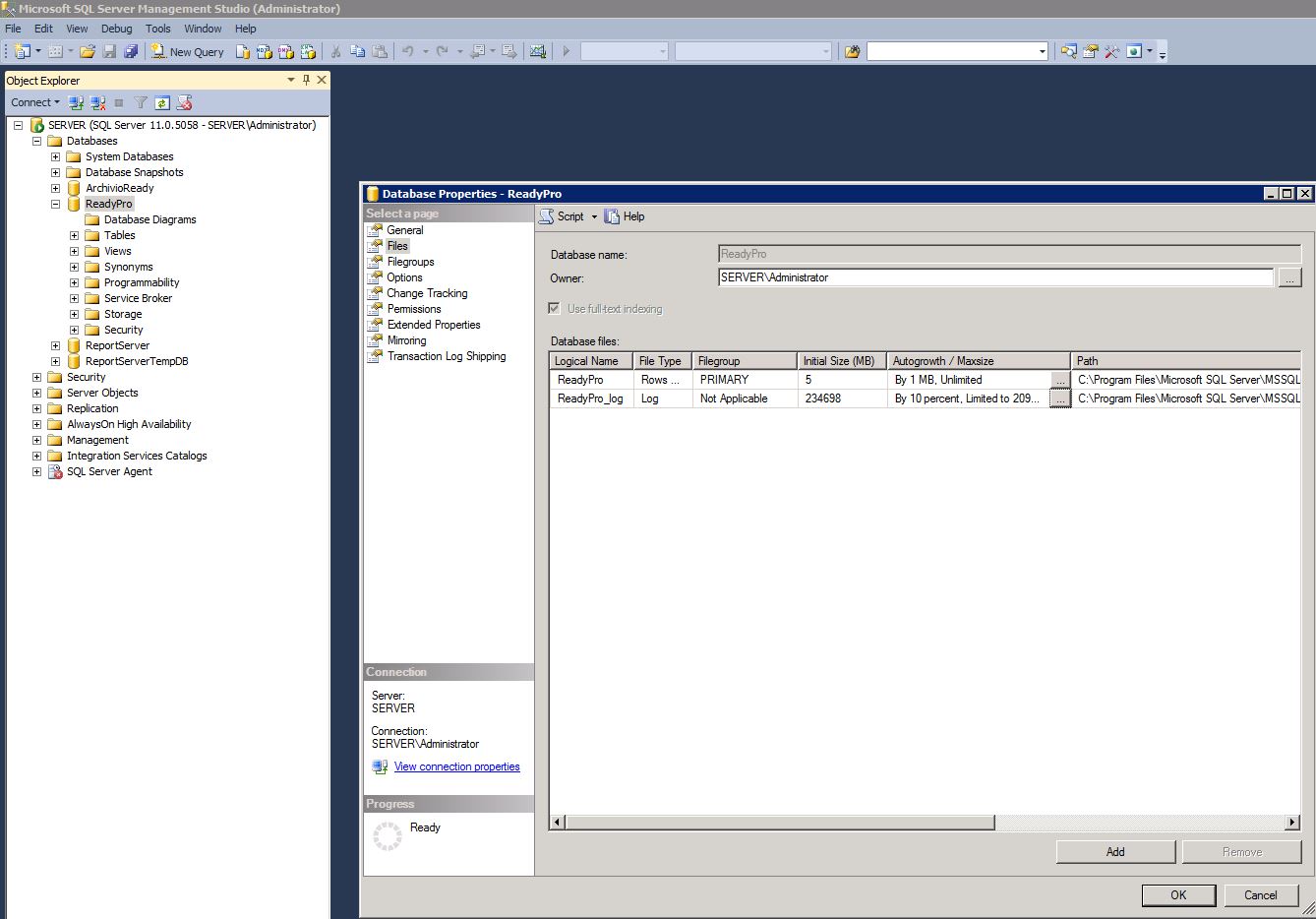Select the General page in dialog
The width and height of the screenshot is (1316, 919).
404,230
